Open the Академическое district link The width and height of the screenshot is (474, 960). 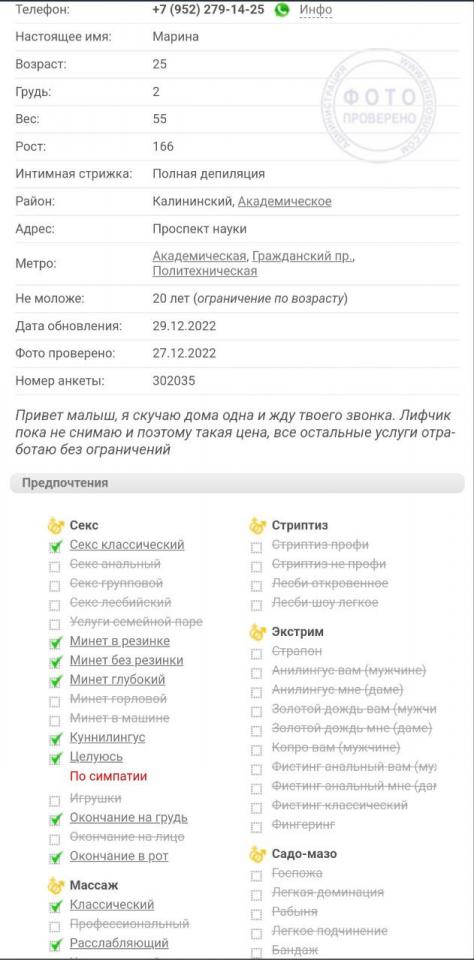tap(285, 201)
